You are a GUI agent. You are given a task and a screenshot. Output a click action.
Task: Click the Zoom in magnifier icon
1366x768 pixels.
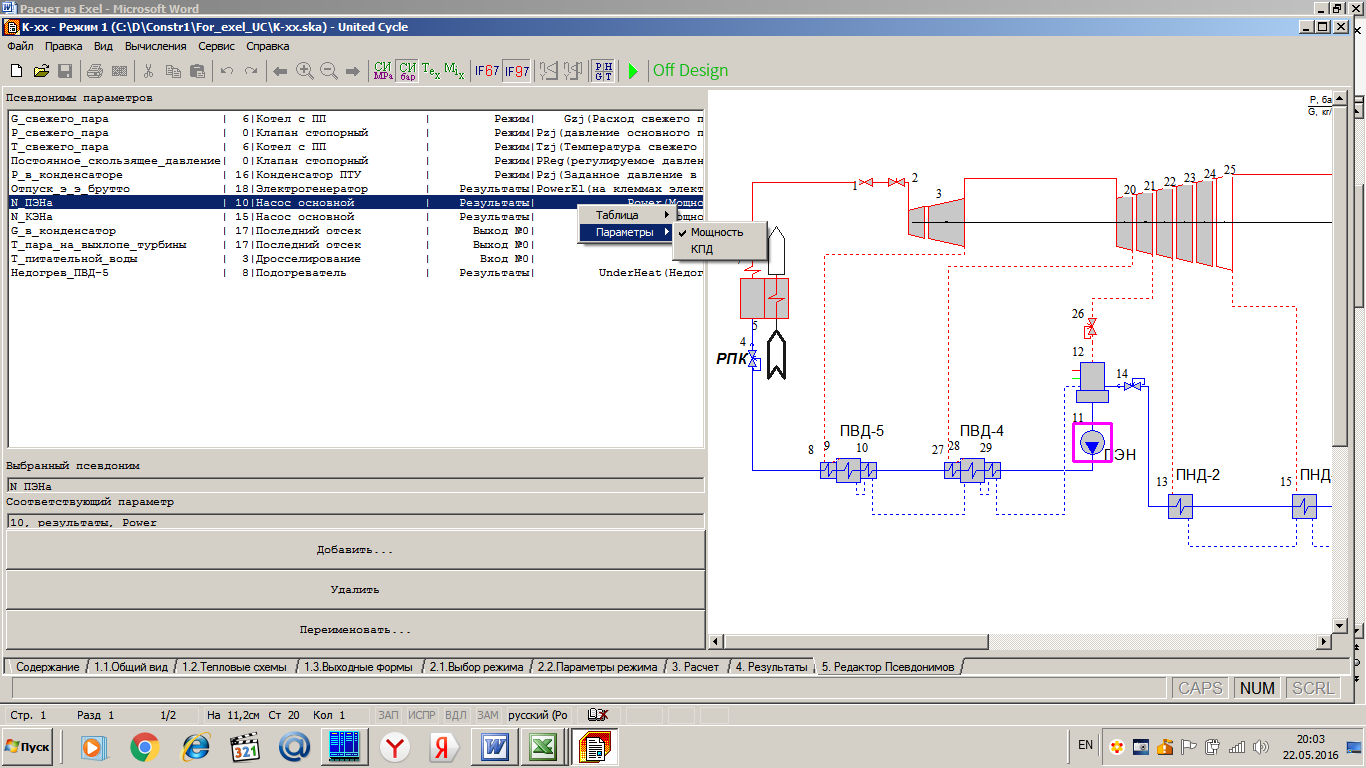point(304,71)
